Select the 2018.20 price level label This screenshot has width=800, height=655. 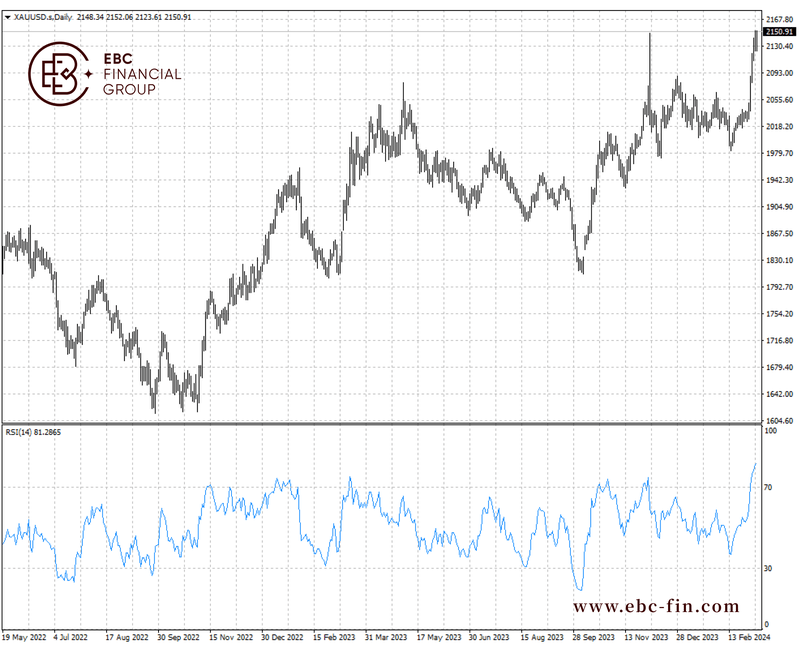coord(780,127)
